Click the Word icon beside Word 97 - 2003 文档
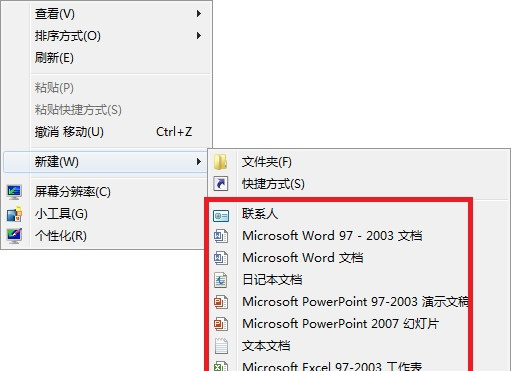The width and height of the screenshot is (511, 385). [x=221, y=236]
